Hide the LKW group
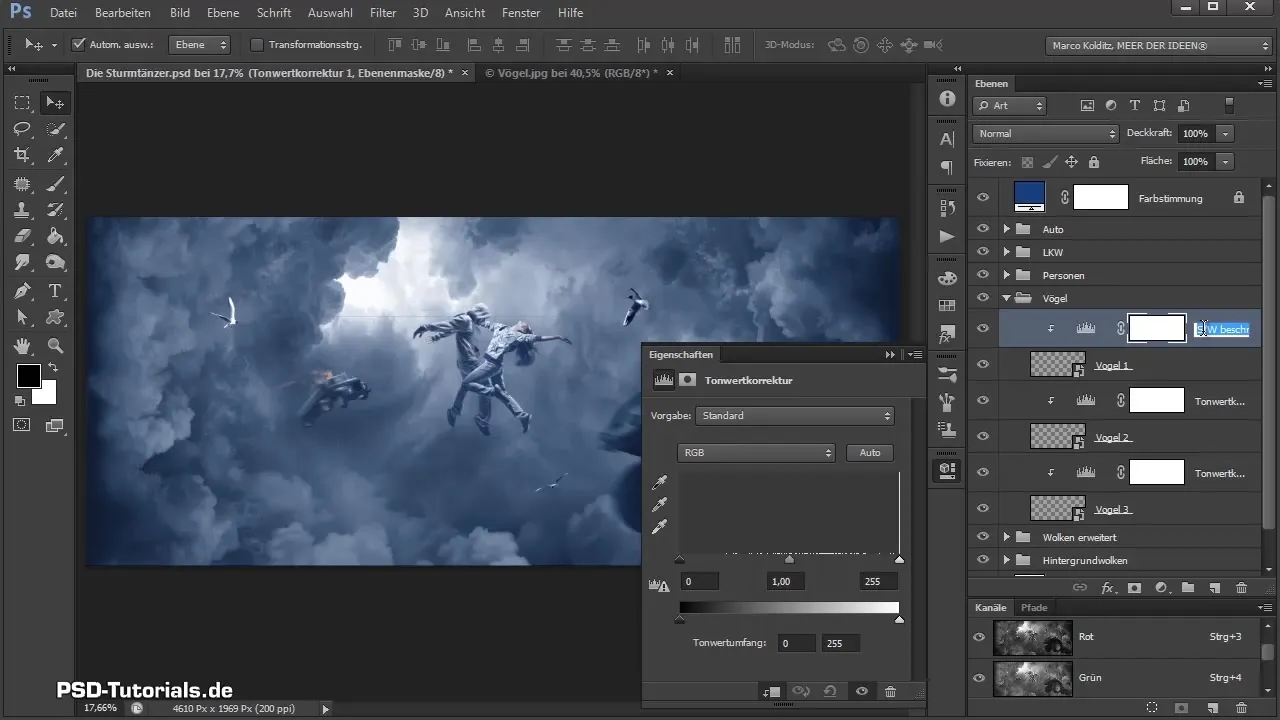 tap(982, 252)
